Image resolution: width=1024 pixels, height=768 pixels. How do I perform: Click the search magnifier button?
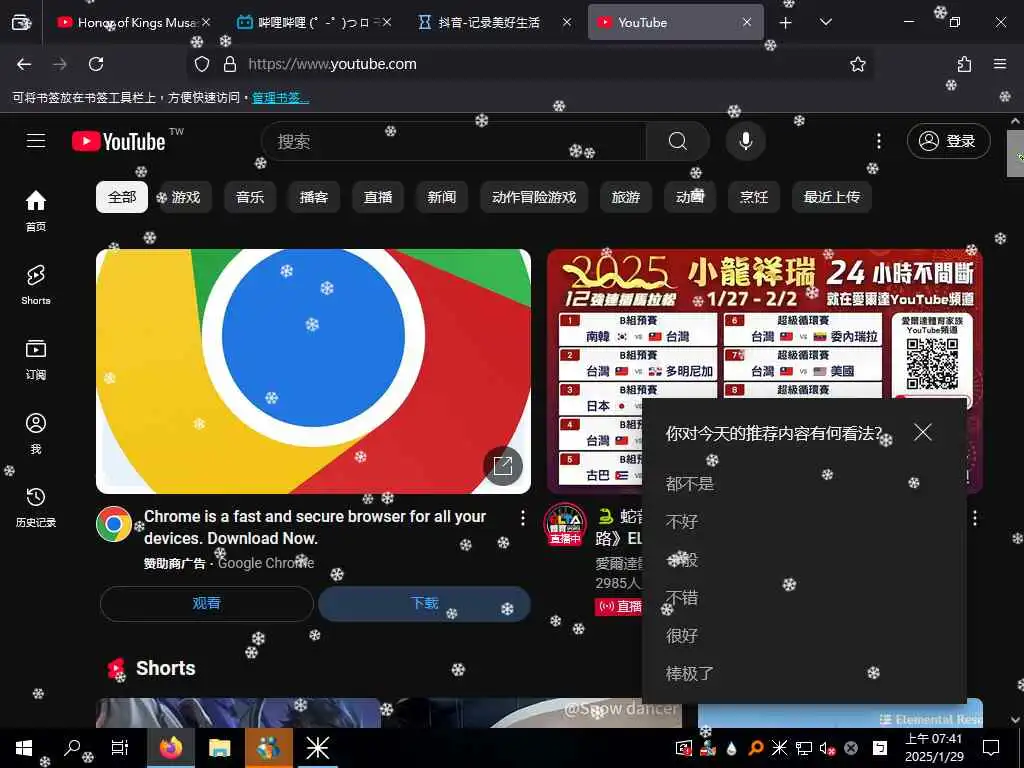[678, 141]
